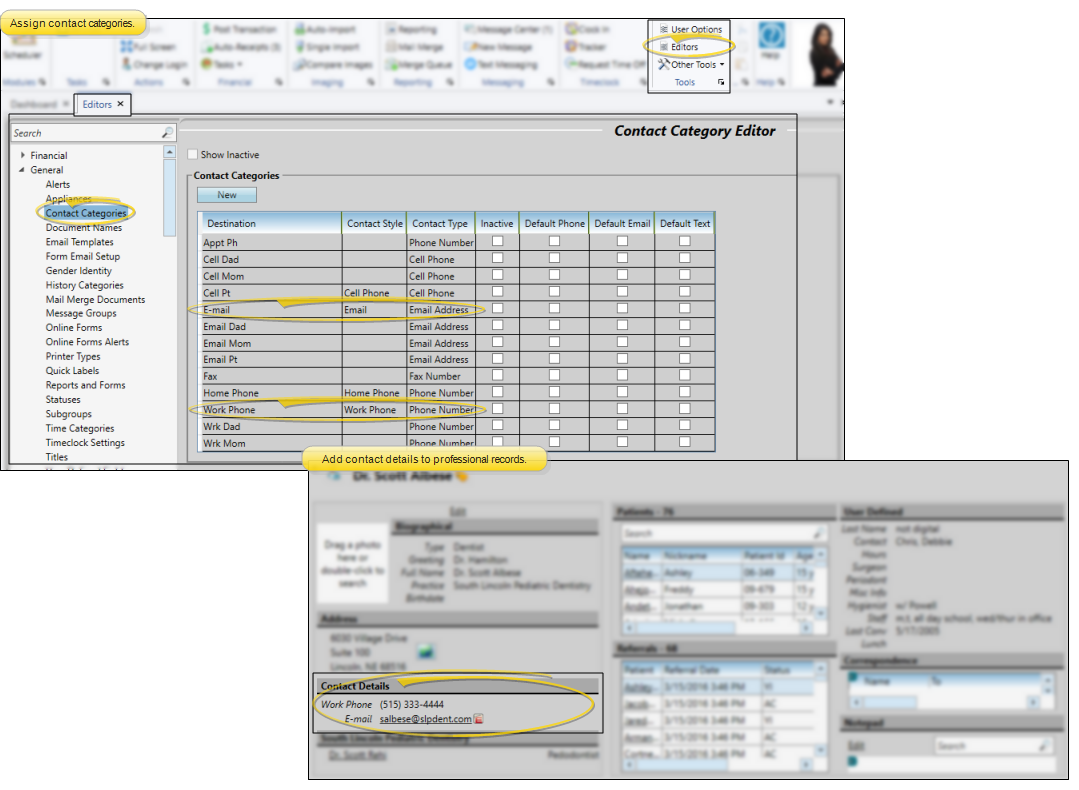This screenshot has height=790, width=1079.
Task: Toggle Default Text for Work Phone row
Action: click(685, 409)
